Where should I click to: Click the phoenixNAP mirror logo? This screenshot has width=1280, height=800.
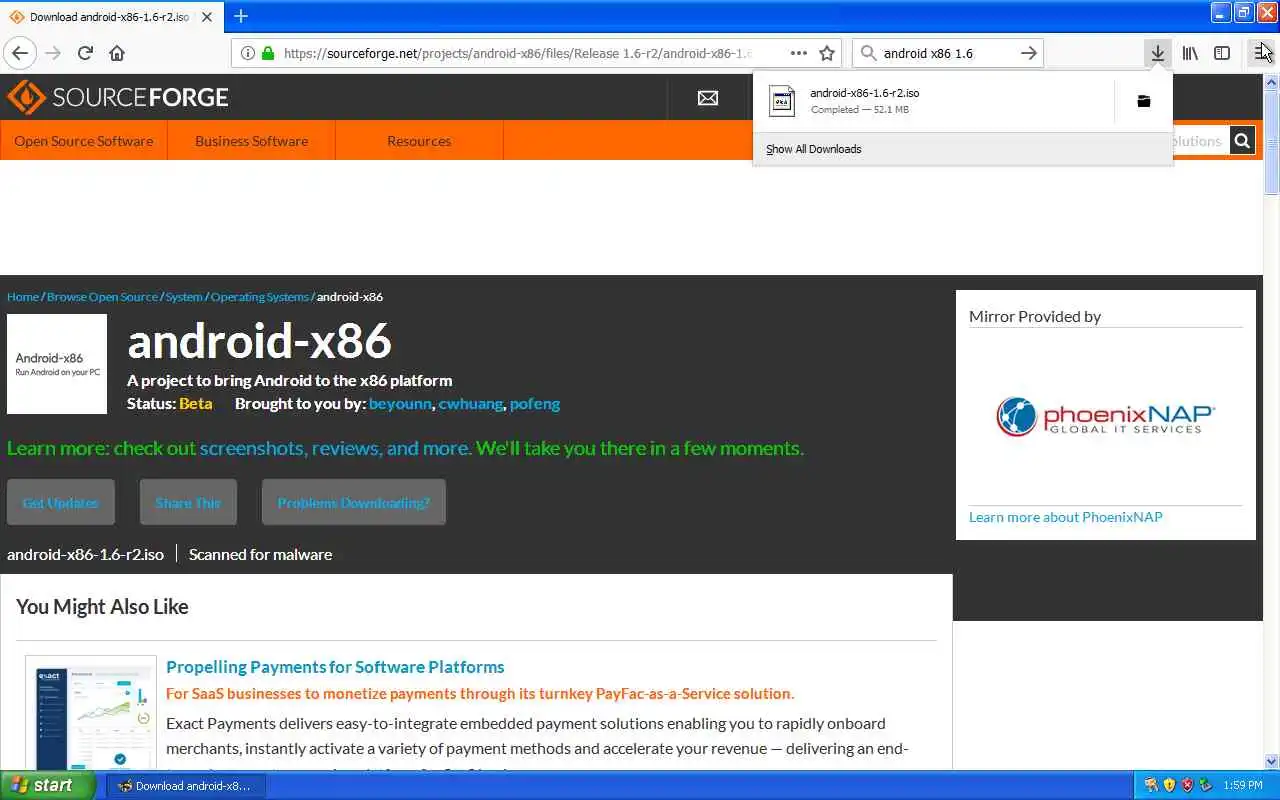[x=1105, y=416]
